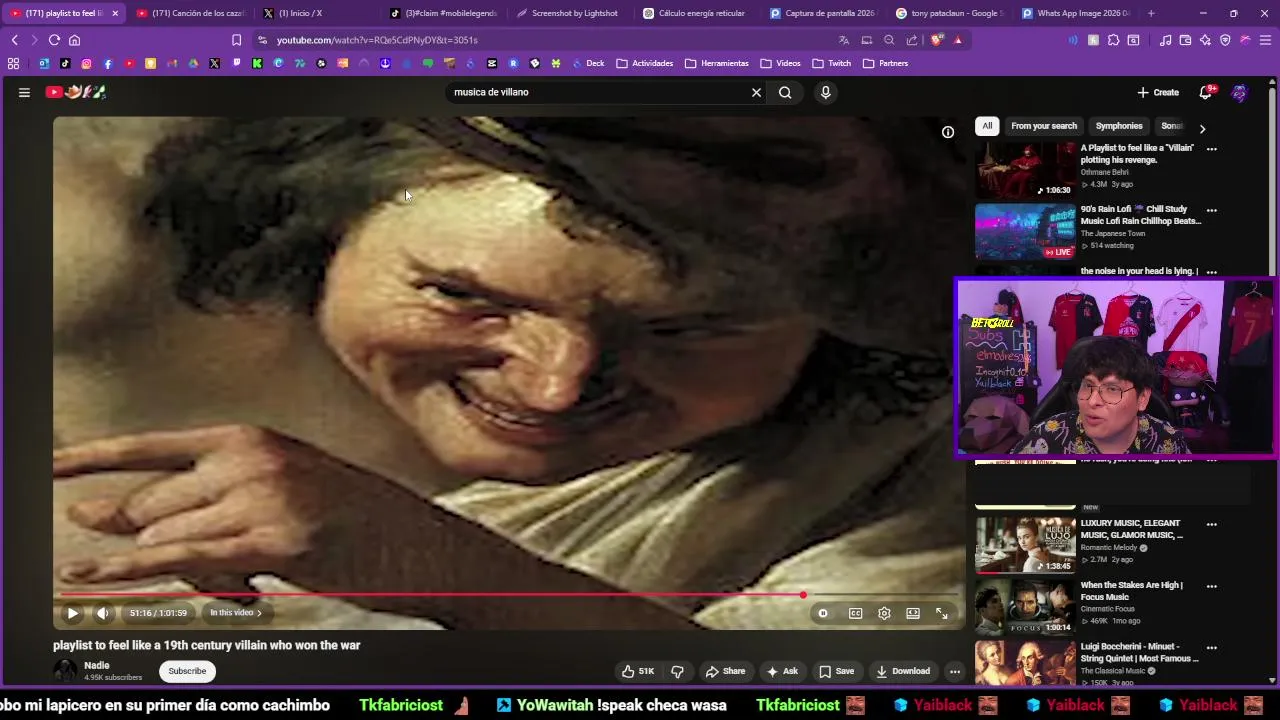This screenshot has width=1280, height=720.
Task: Show more filter chips with right arrow
Action: 1202,128
